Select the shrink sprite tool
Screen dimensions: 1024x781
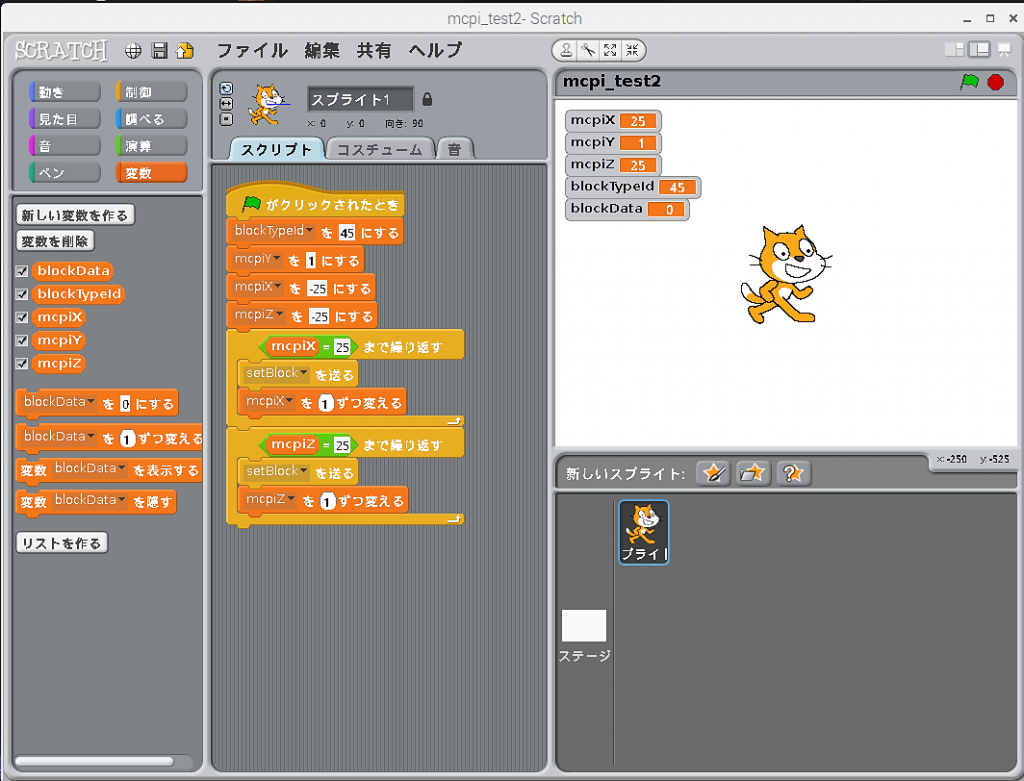[x=632, y=50]
